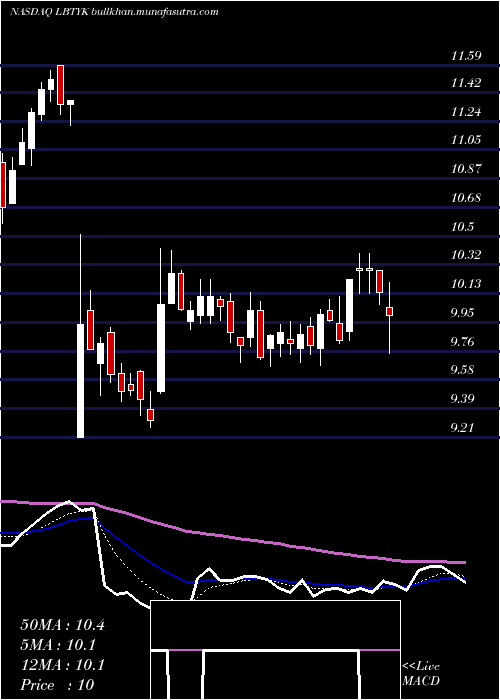Click the 10.68 price axis label
Viewport: 500px width, 700px height.
tap(466, 197)
